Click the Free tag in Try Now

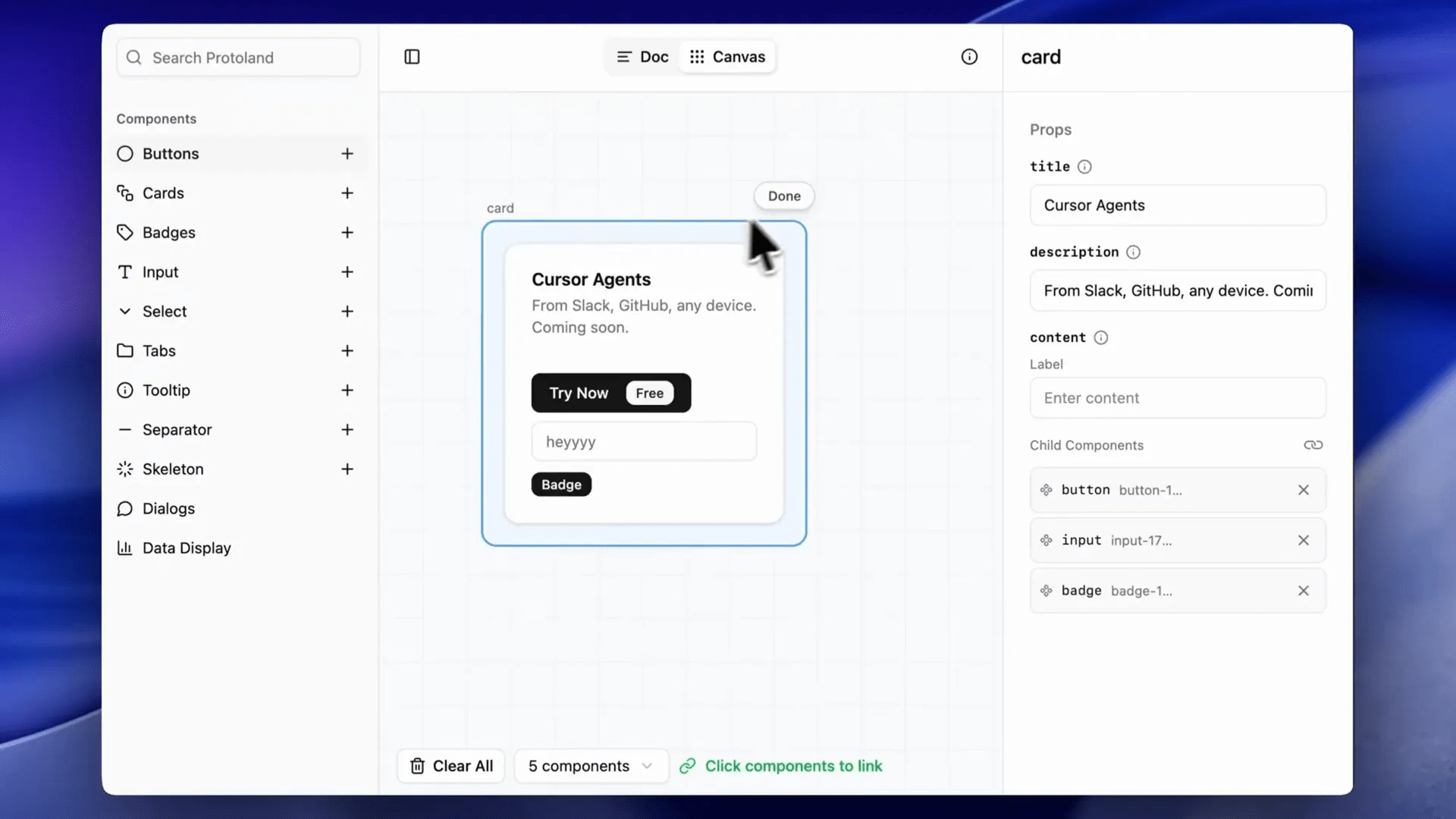tap(650, 393)
